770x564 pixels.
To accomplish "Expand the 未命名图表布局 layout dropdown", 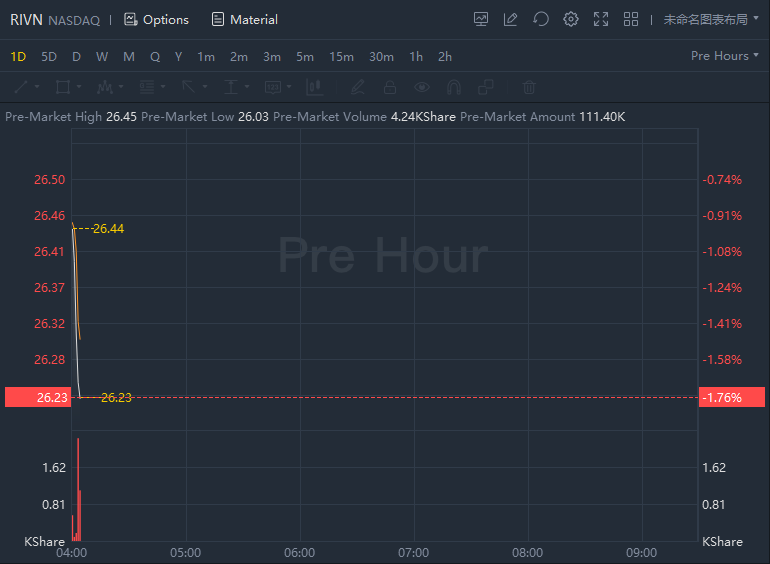I will click(711, 19).
